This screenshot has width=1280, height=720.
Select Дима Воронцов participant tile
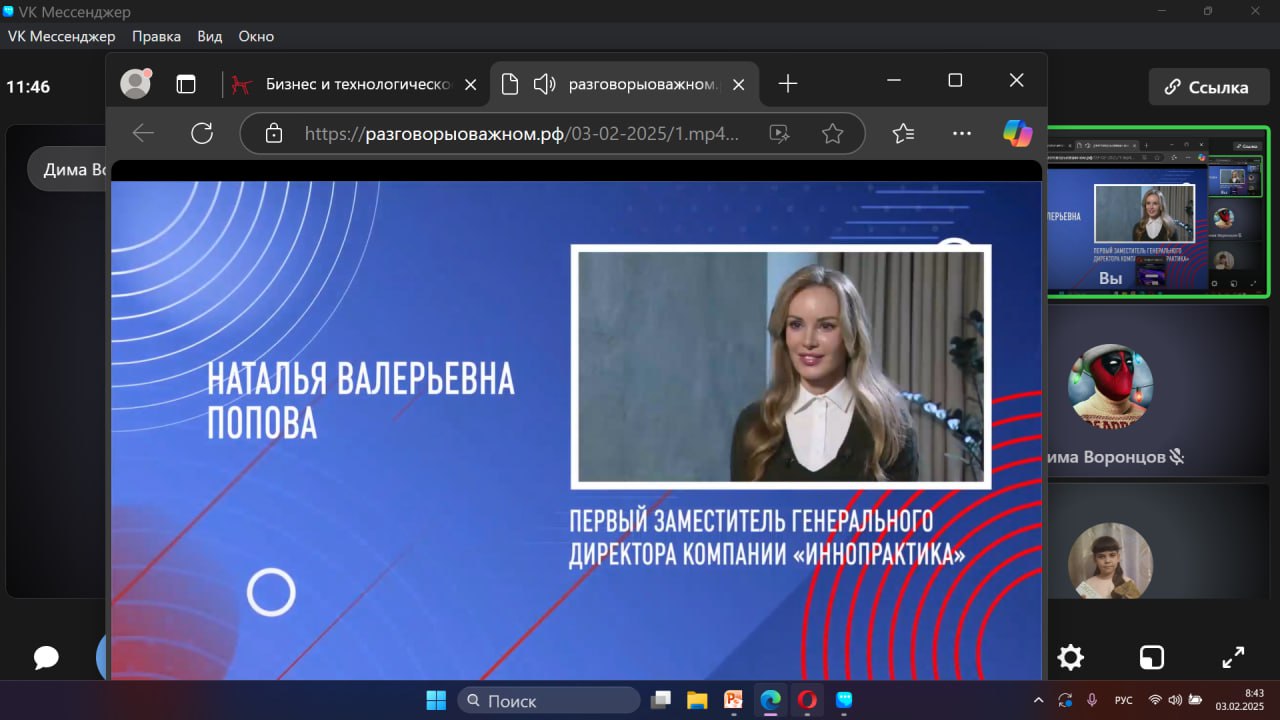1158,392
